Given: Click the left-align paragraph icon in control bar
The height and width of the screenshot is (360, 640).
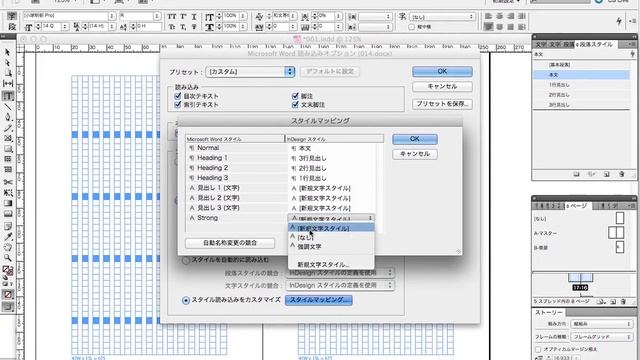Looking at the screenshot, I should pyautogui.click(x=489, y=16).
